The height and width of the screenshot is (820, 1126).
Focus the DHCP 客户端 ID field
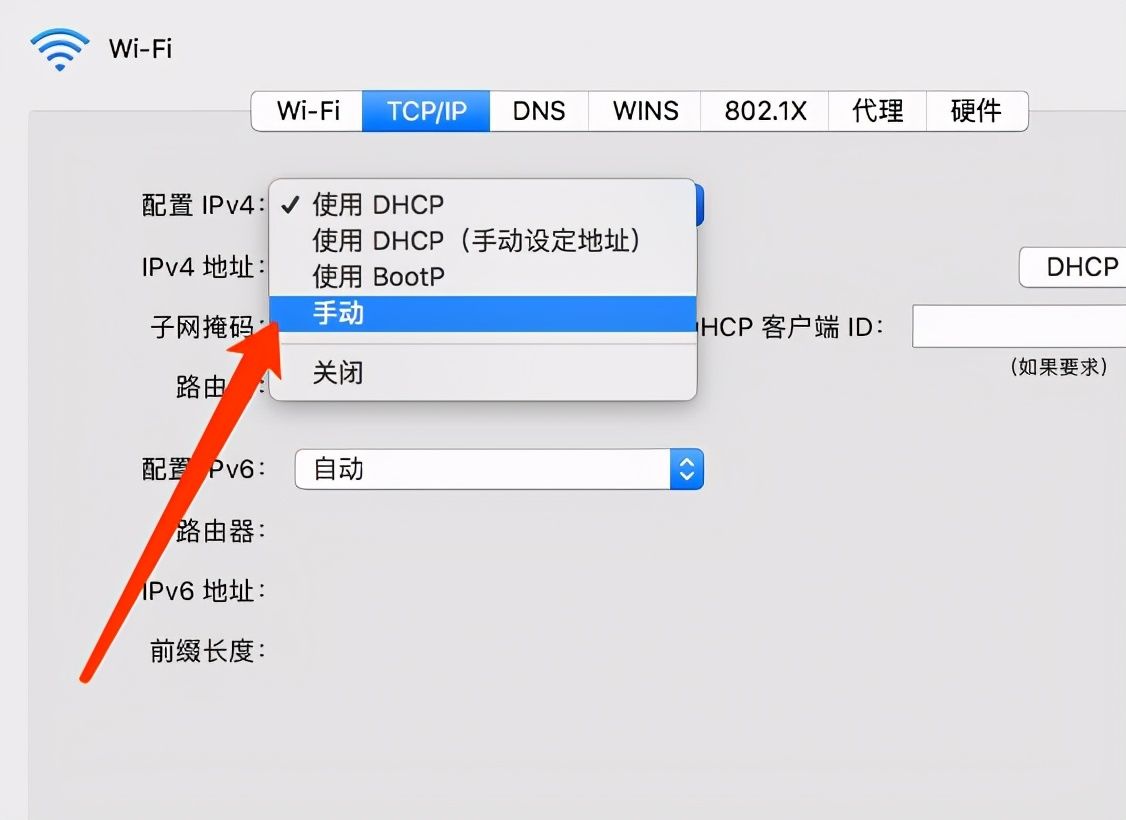(1019, 326)
